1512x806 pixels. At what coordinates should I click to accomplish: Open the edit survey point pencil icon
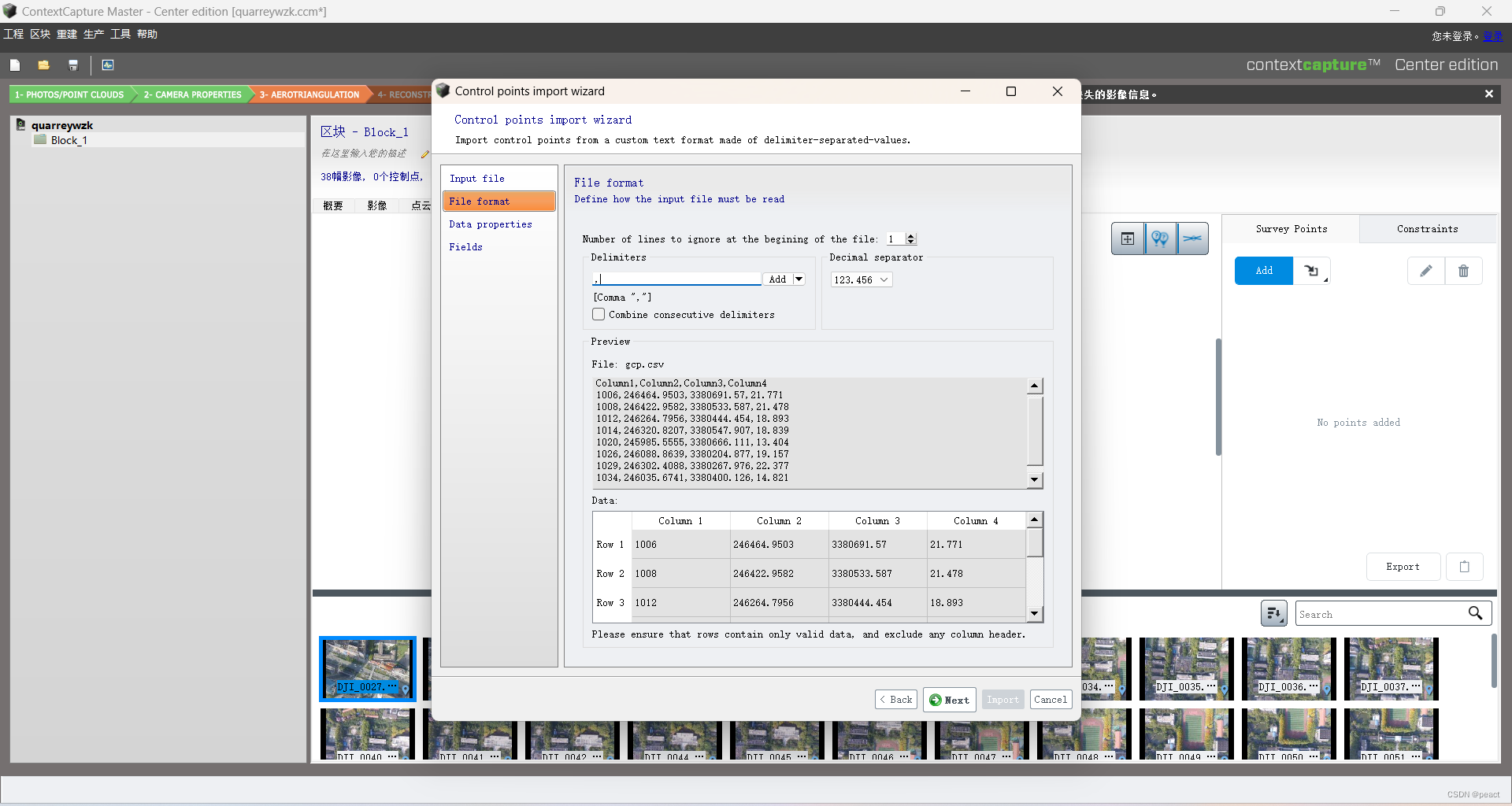click(x=1425, y=271)
